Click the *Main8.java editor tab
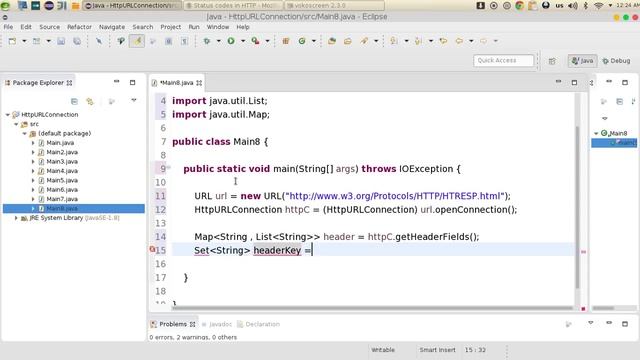 [x=176, y=83]
